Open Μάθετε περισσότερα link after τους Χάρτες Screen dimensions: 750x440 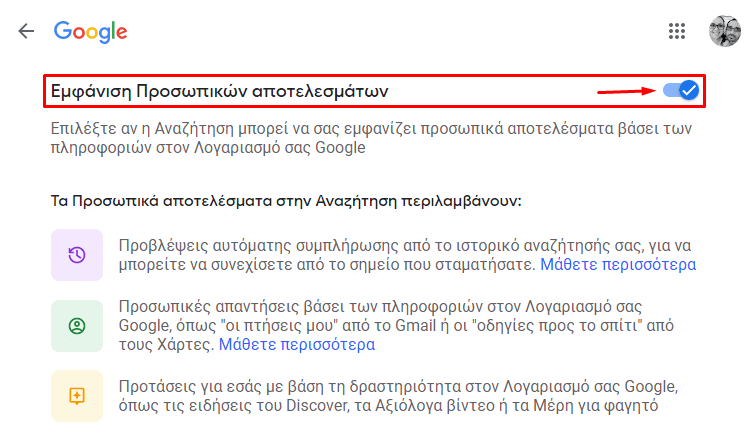click(297, 344)
